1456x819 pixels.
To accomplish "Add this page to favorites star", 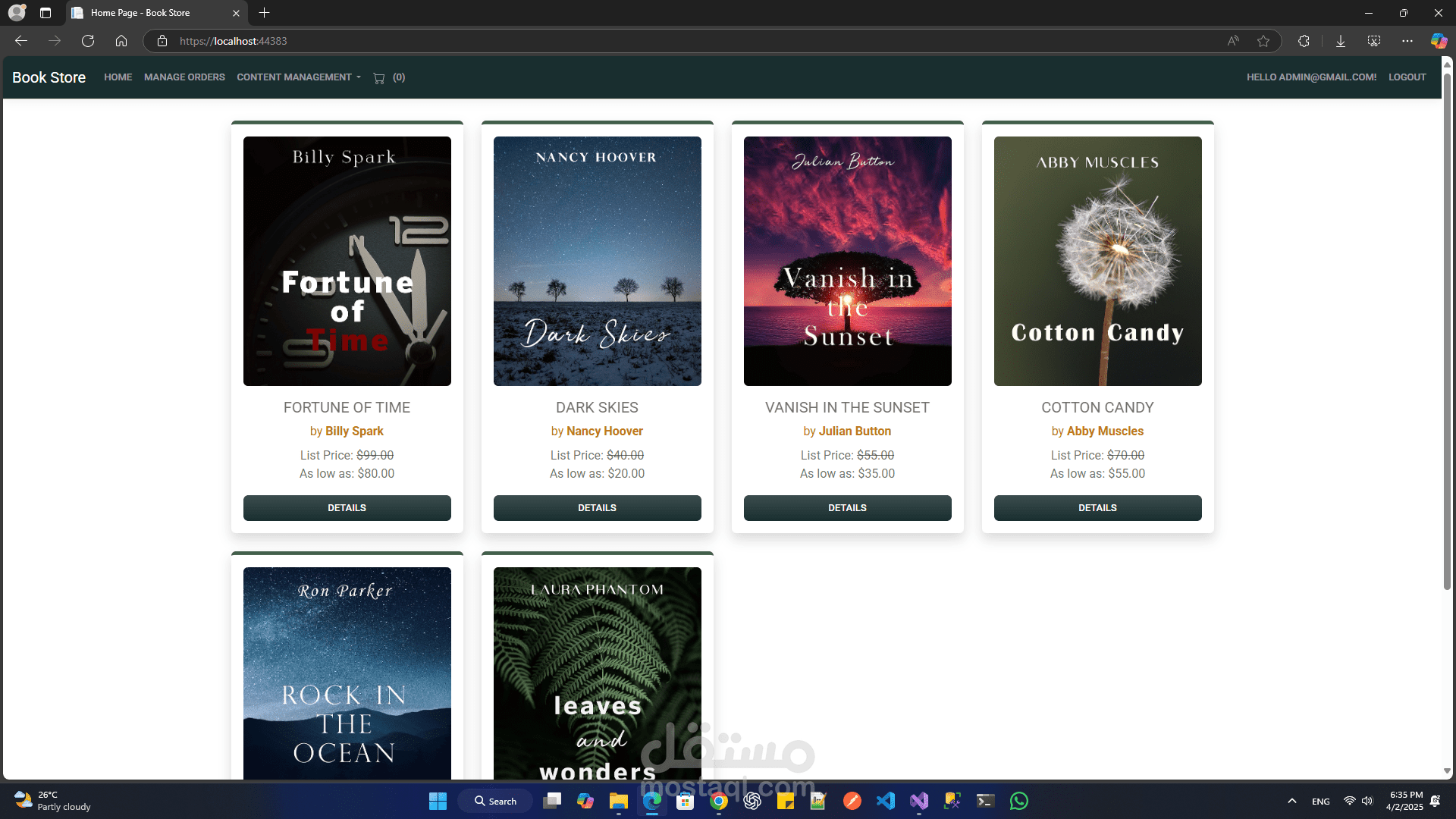I will click(1263, 41).
